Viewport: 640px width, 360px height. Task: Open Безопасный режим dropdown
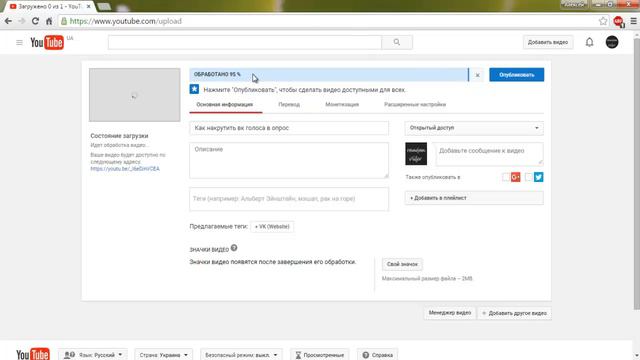coord(241,355)
